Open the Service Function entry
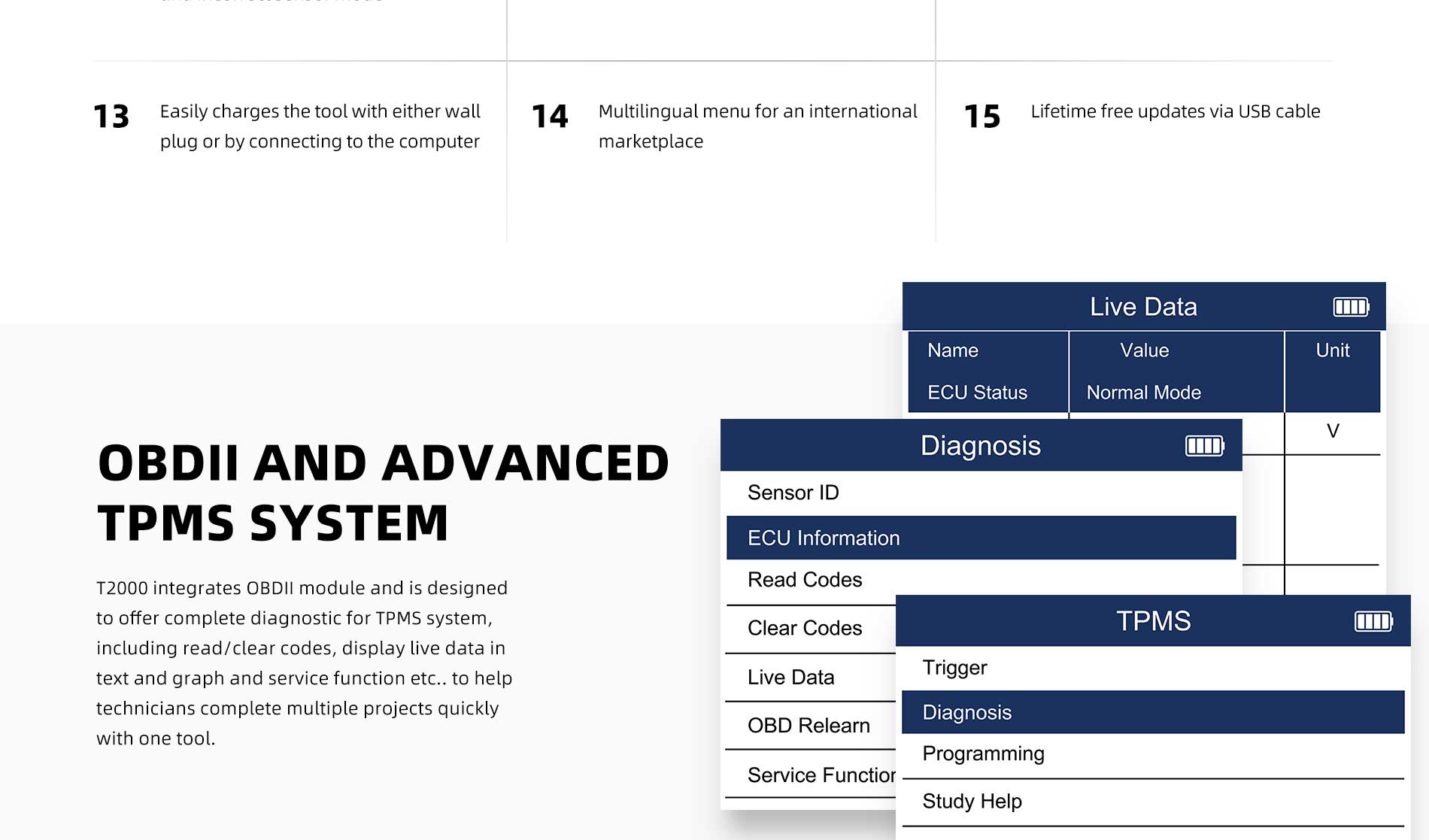 tap(820, 775)
